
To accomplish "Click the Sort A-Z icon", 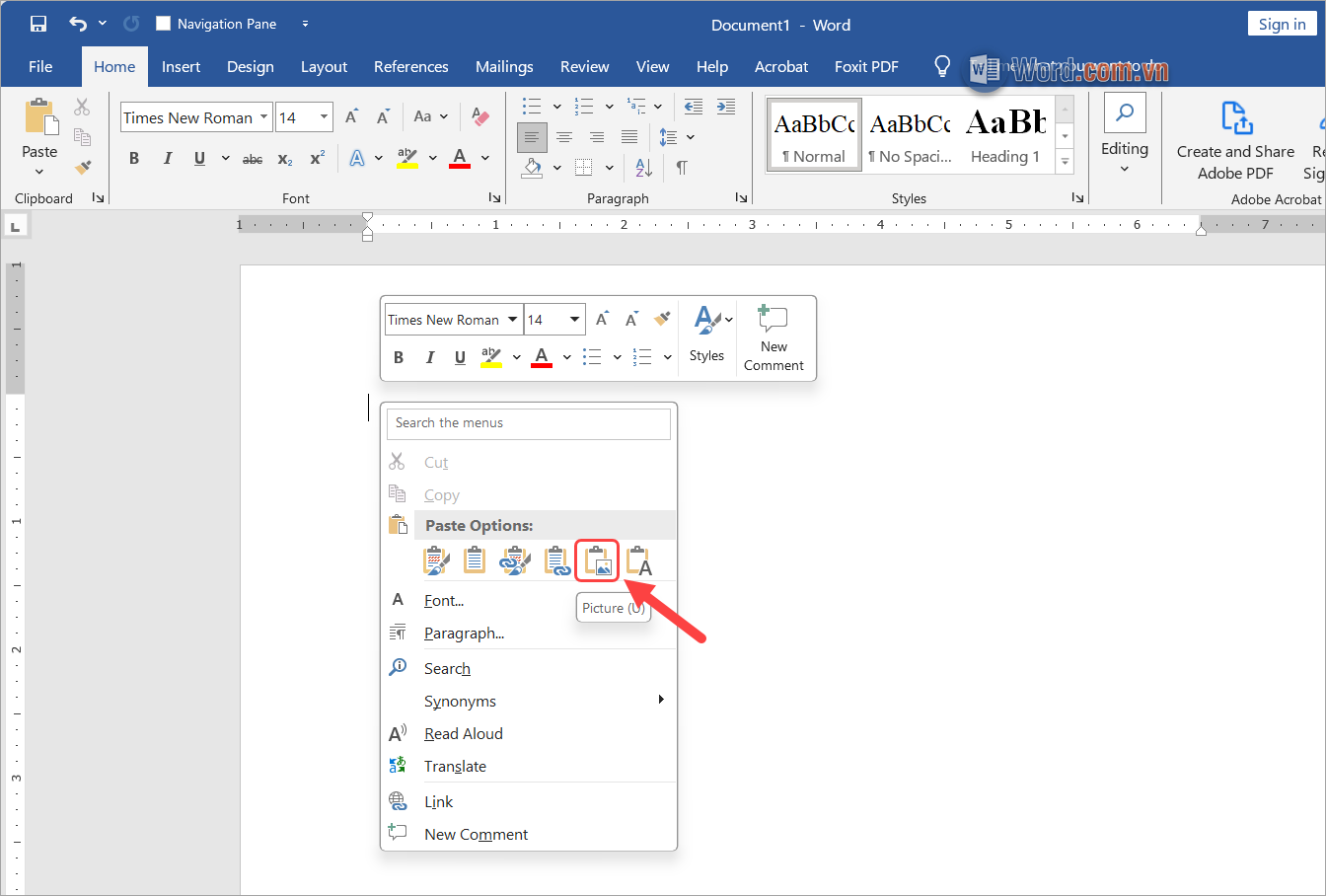I will tap(643, 168).
